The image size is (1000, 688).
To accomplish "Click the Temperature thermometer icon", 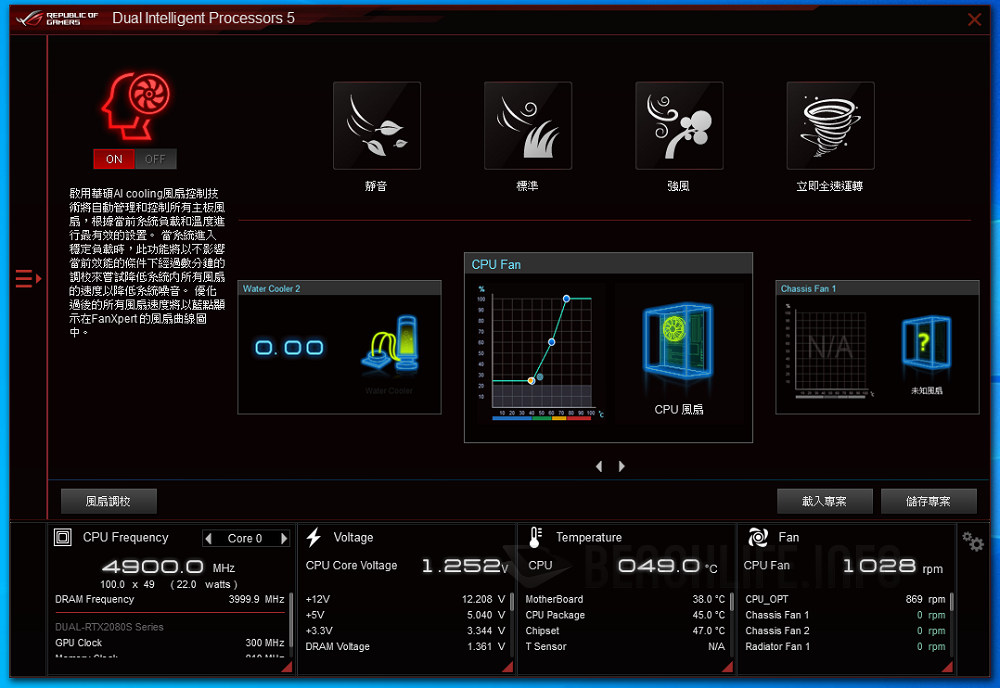I will 536,537.
